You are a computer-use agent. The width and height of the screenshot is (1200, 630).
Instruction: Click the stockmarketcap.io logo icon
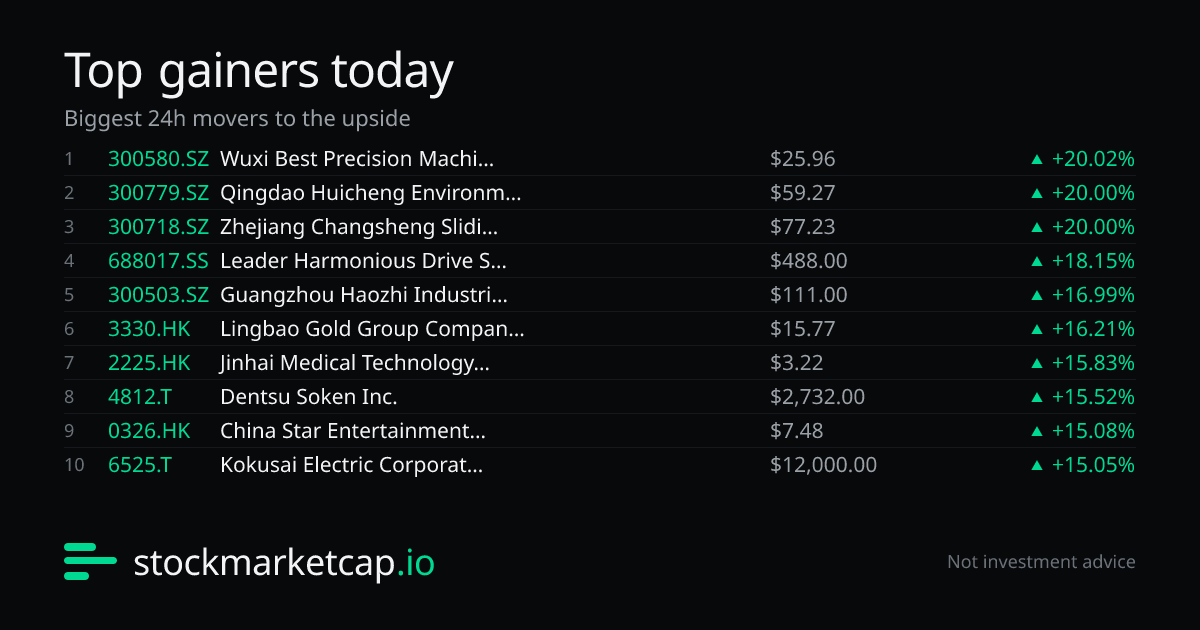click(91, 562)
